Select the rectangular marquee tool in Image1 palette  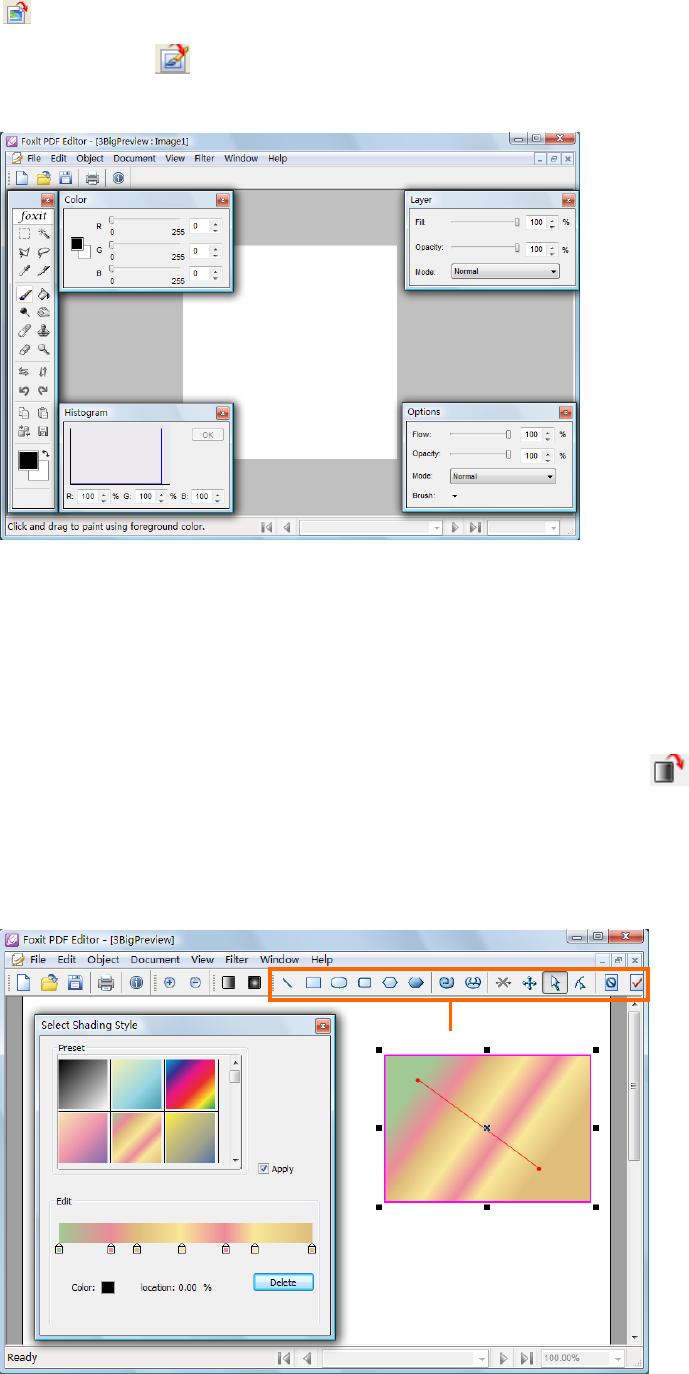25,234
